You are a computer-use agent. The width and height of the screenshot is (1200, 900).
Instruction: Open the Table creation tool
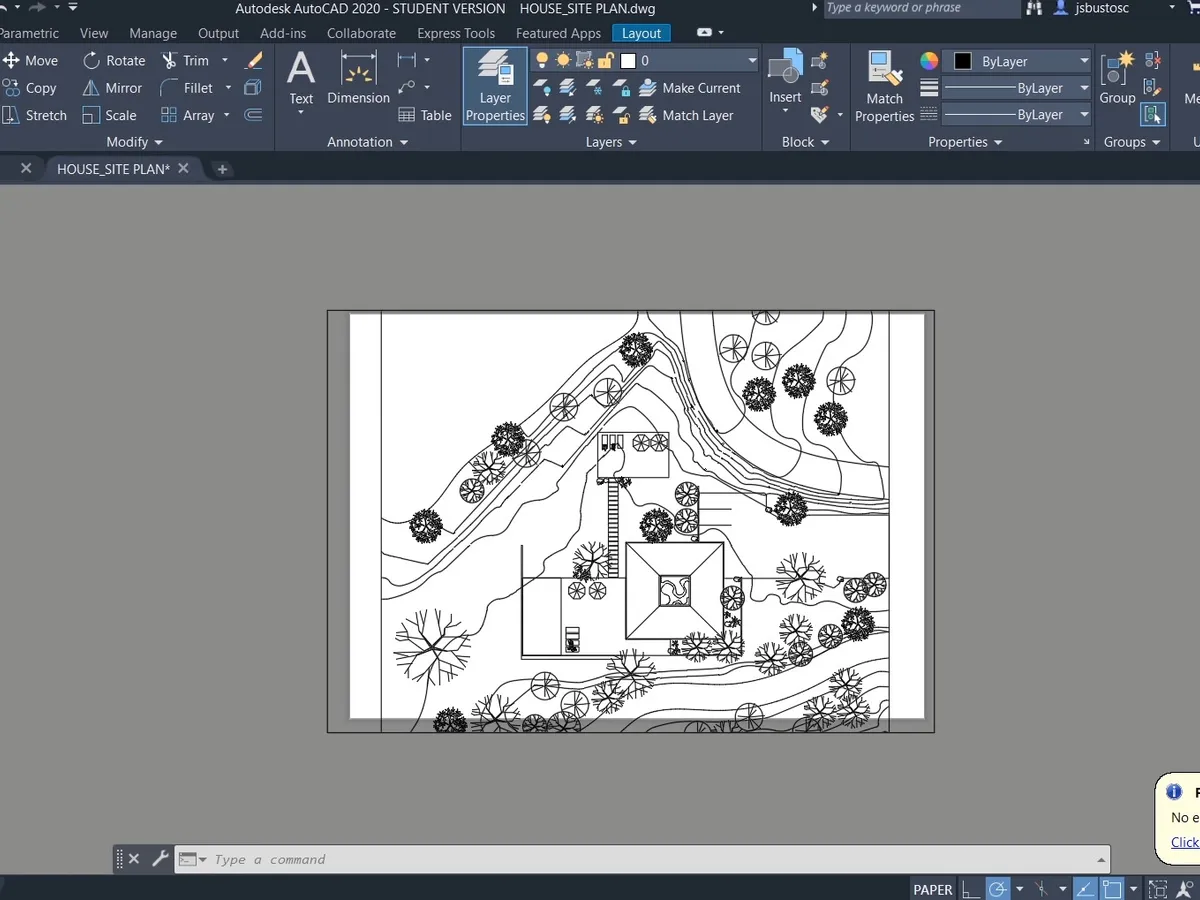click(x=425, y=115)
